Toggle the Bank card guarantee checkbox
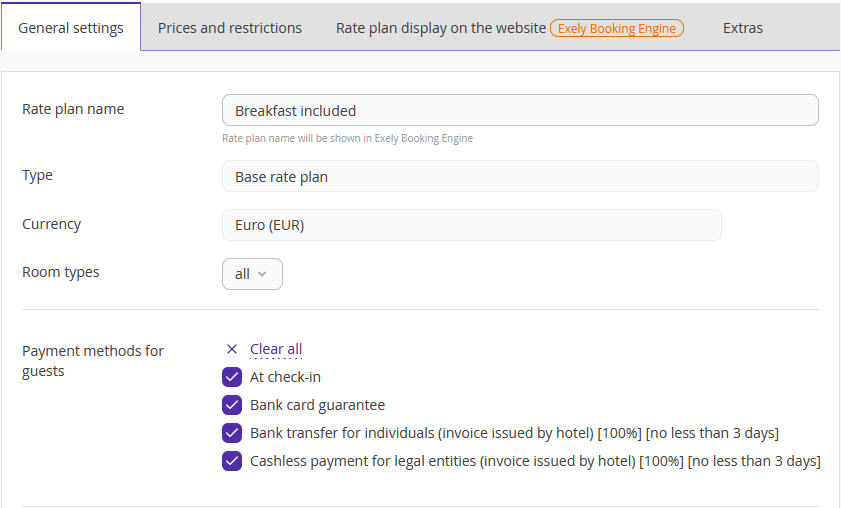The image size is (841, 508). tap(232, 405)
